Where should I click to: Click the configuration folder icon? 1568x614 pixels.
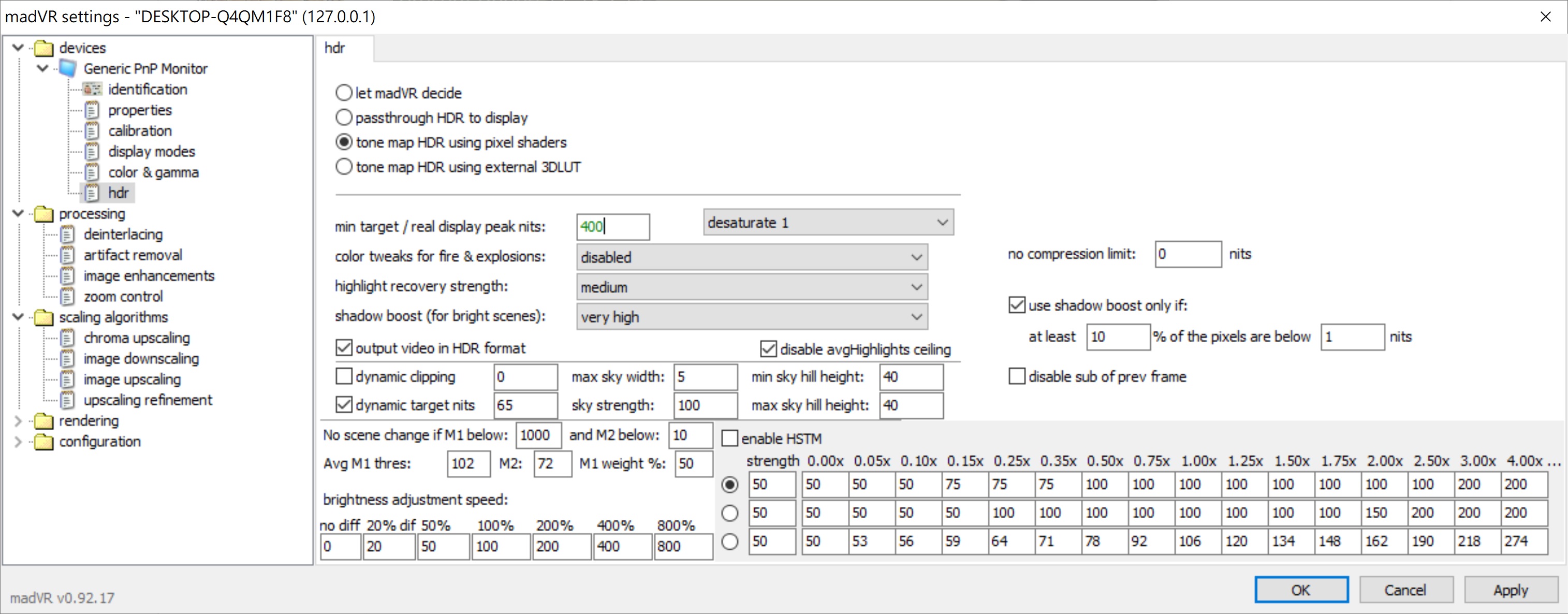tap(44, 441)
